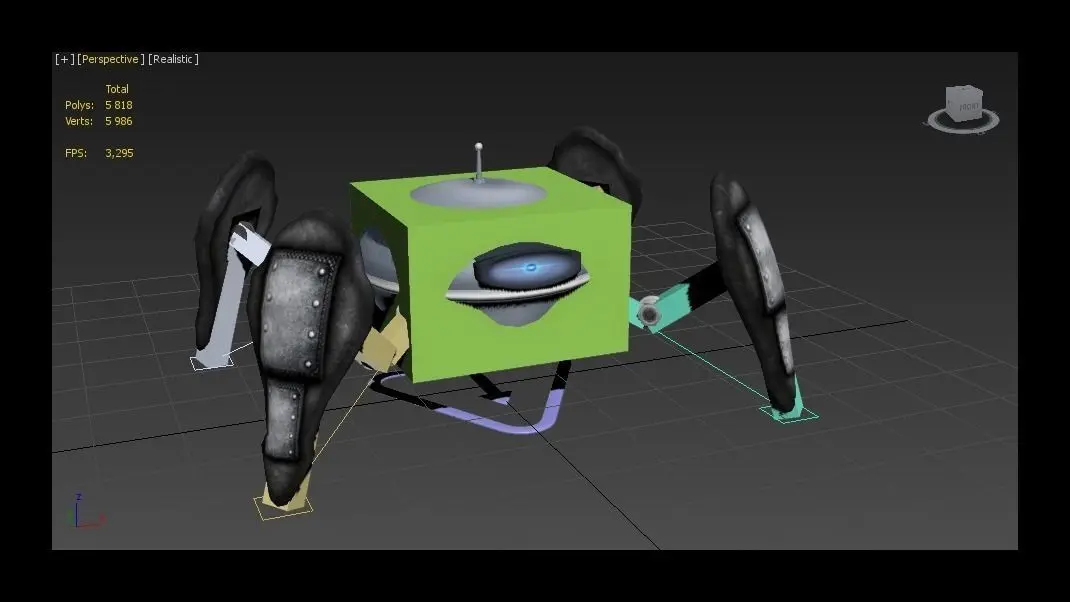The height and width of the screenshot is (602, 1070).
Task: Click the Polys count value 5 818
Action: tap(119, 105)
